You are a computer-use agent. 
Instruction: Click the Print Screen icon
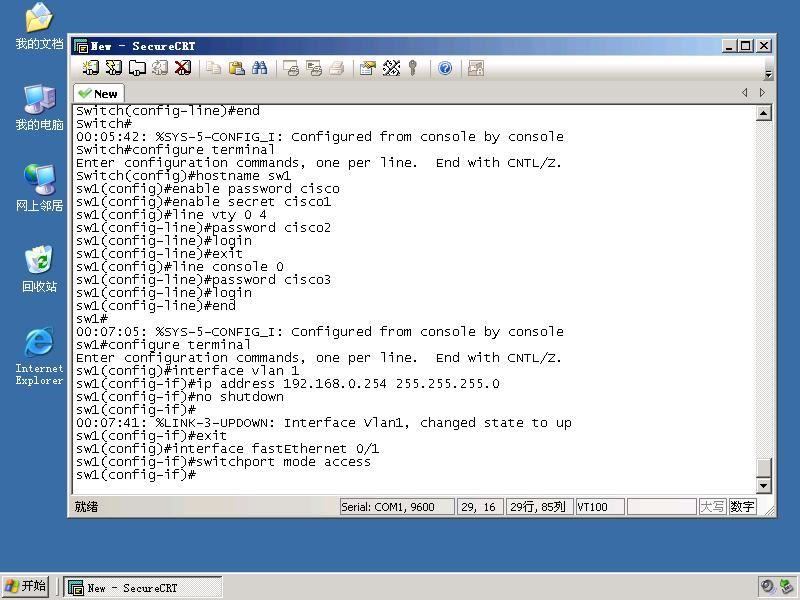coord(291,68)
